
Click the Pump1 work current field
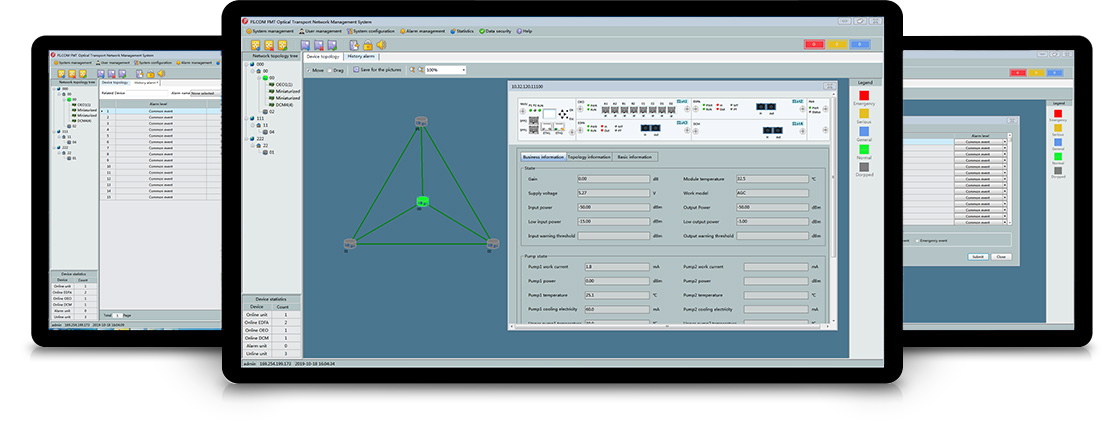click(617, 267)
